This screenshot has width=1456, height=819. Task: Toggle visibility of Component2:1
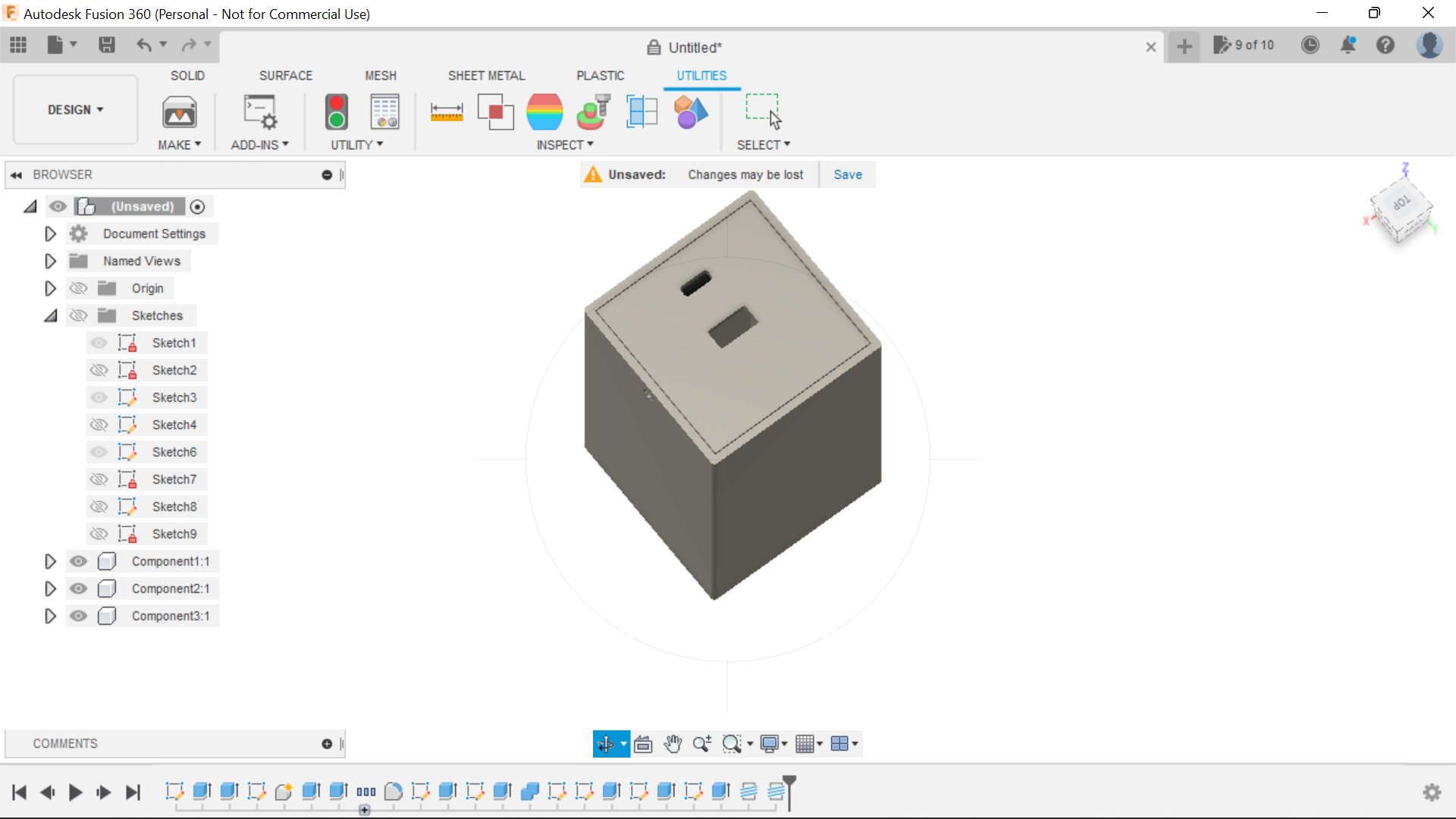click(78, 588)
